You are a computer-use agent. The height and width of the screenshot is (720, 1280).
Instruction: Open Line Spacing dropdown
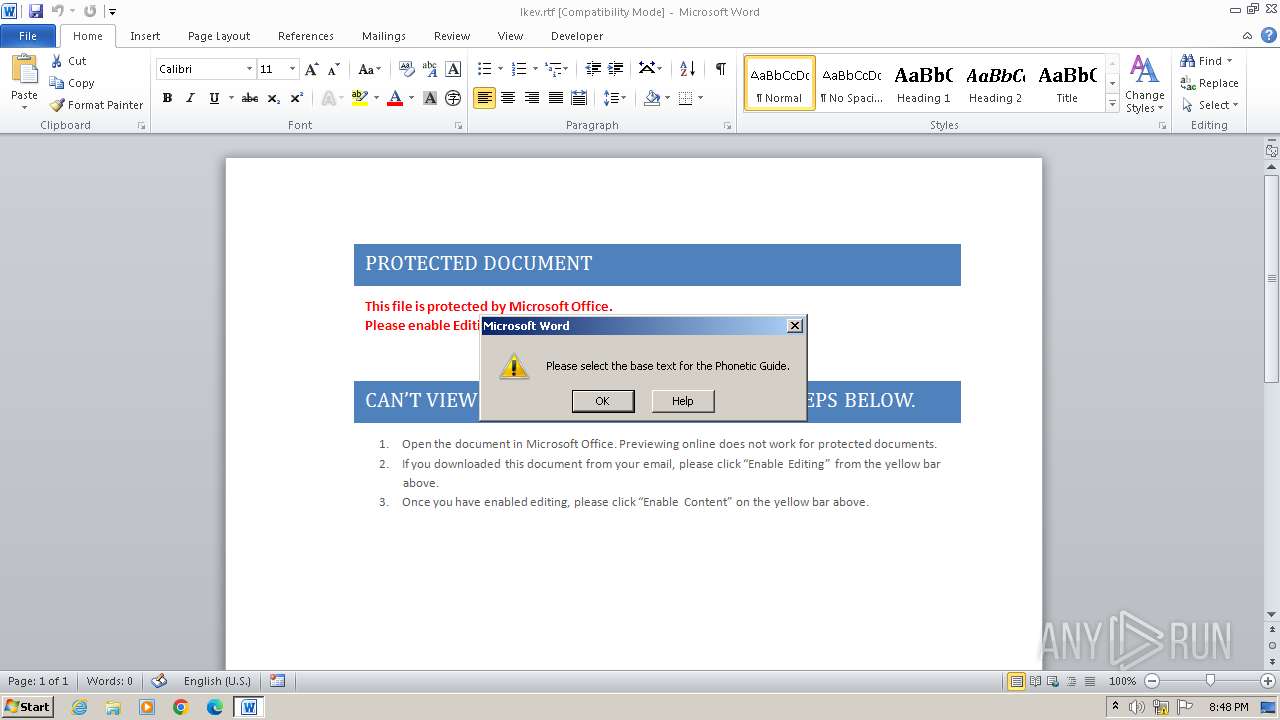(615, 98)
